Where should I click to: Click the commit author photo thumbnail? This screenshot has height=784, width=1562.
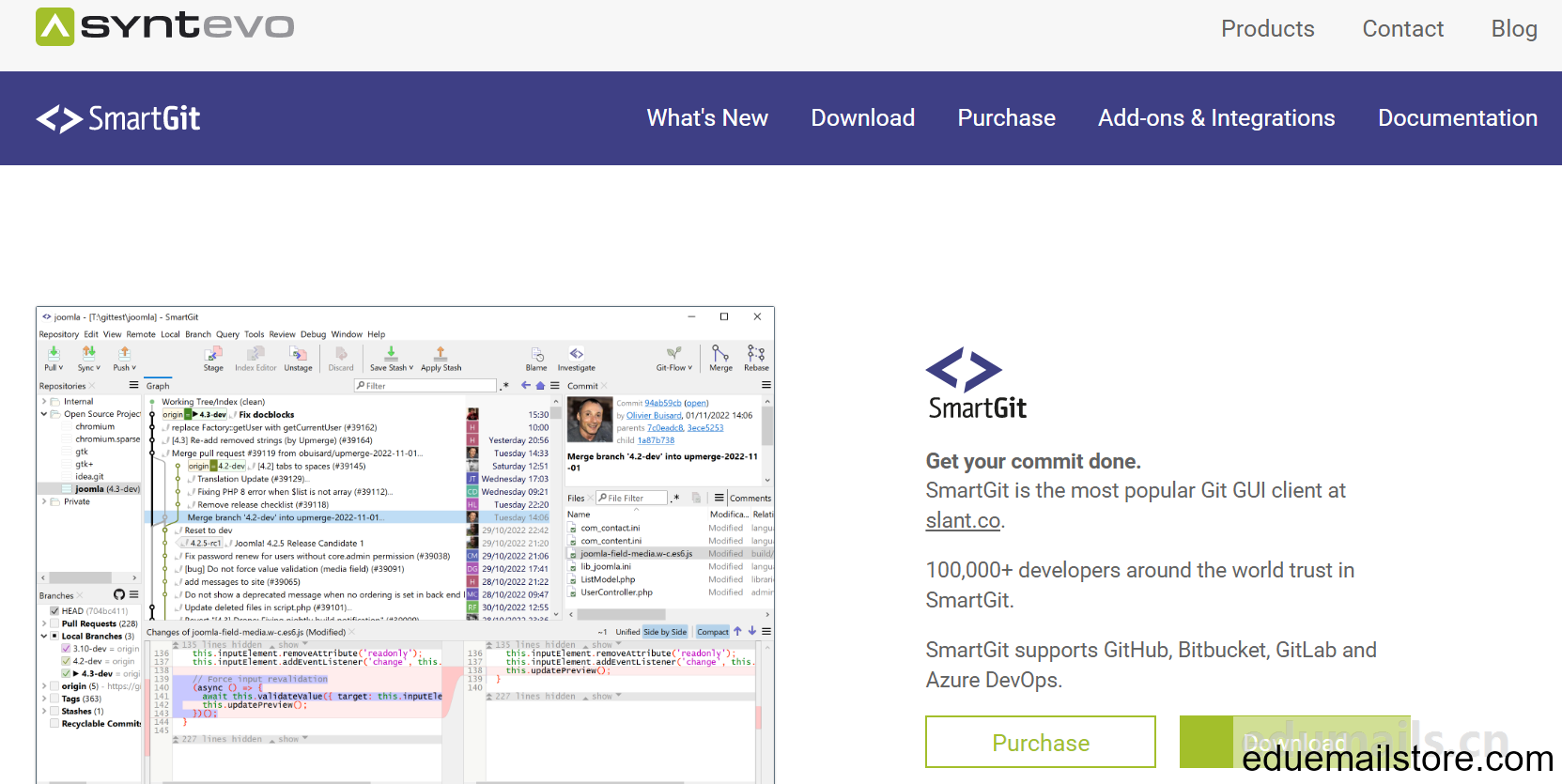(590, 420)
